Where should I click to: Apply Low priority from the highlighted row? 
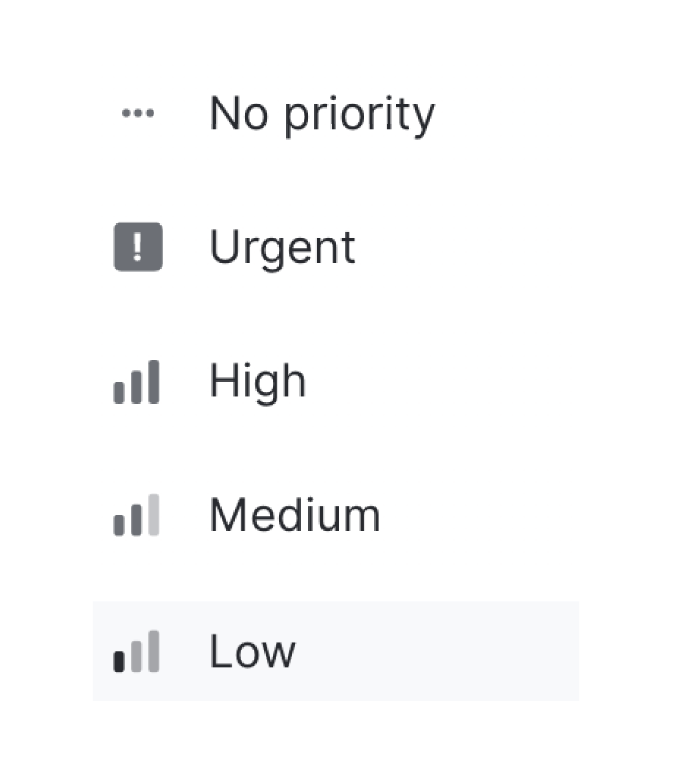(335, 651)
